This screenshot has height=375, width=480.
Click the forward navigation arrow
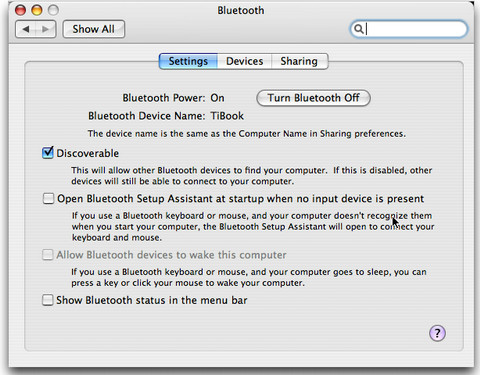46,29
